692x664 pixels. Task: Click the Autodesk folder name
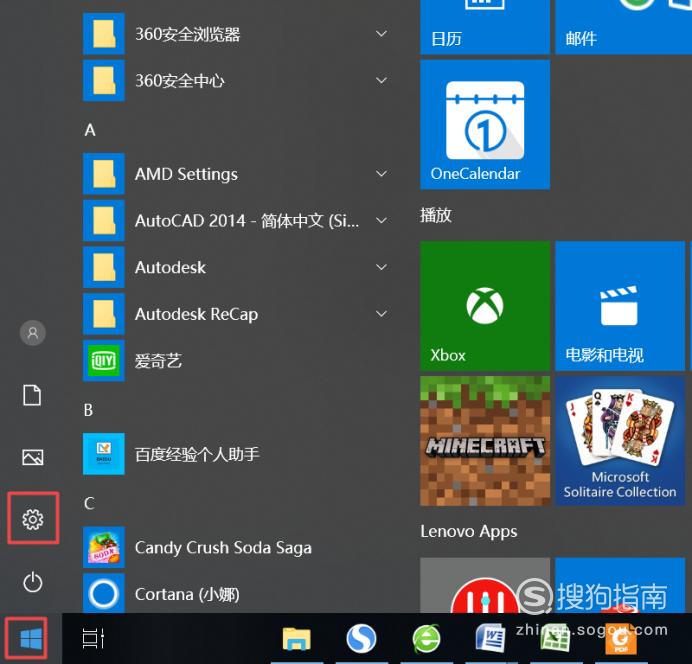click(170, 267)
